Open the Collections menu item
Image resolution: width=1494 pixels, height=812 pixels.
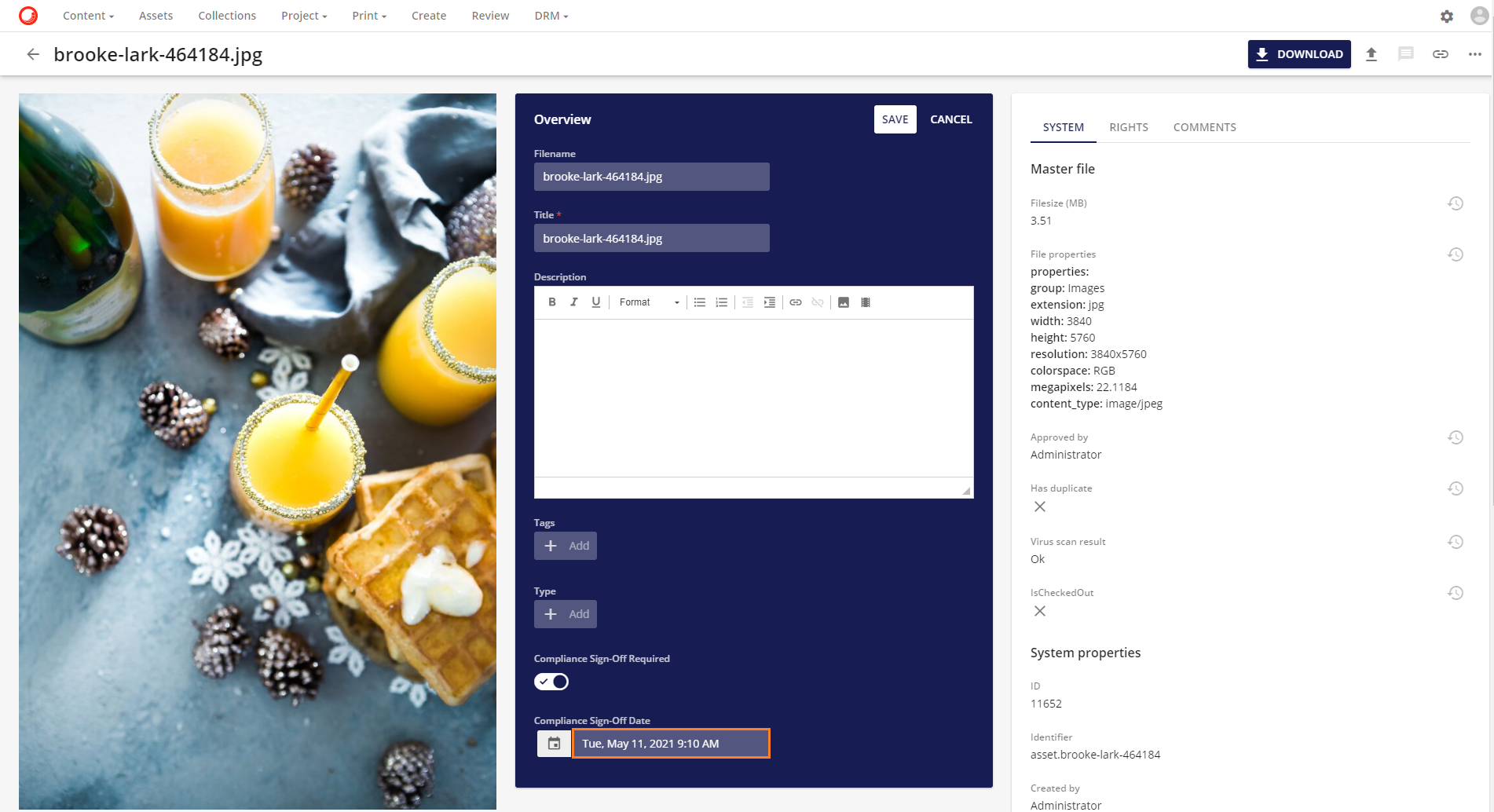[227, 16]
